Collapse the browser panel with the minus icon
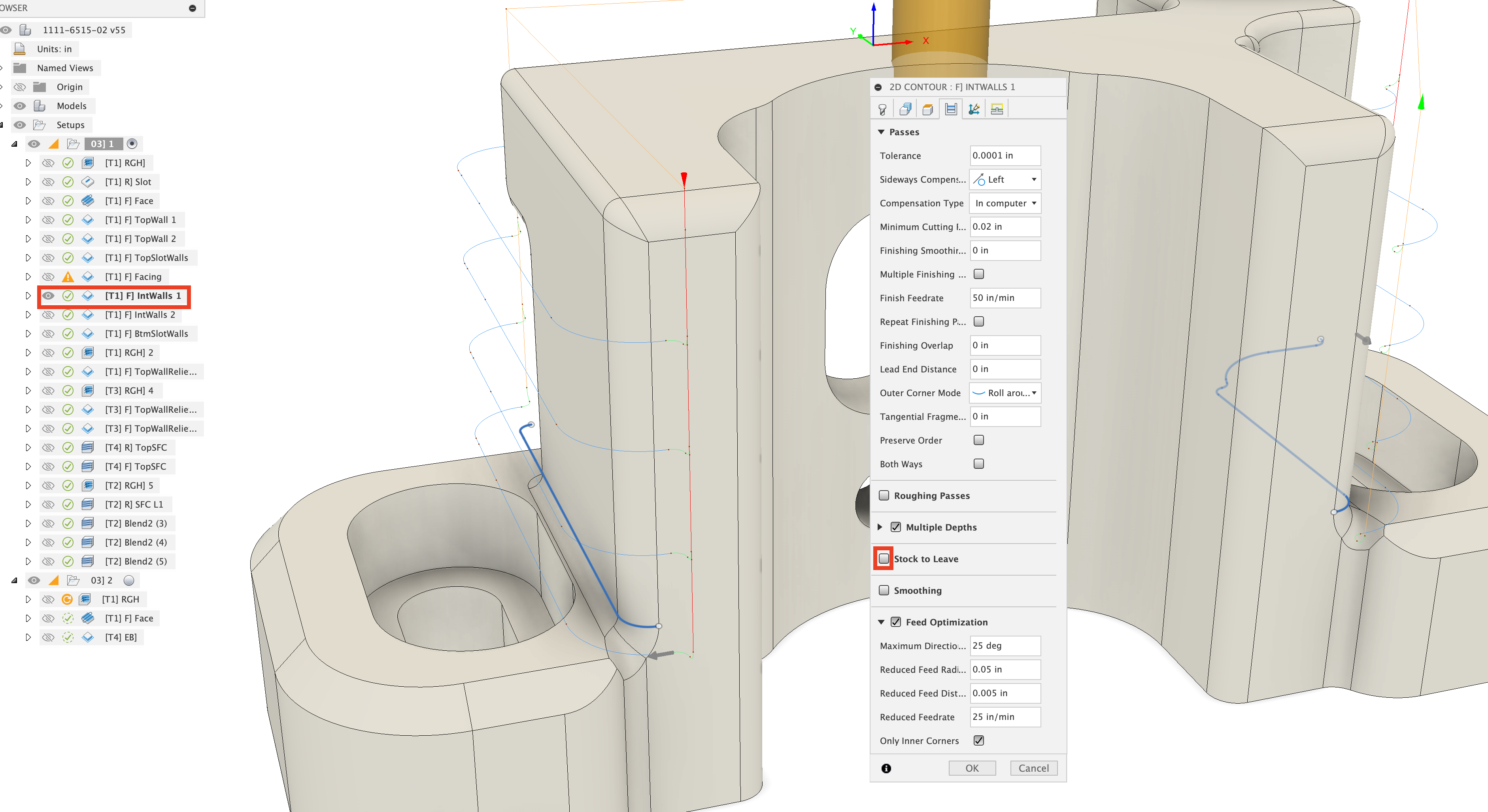Viewport: 1488px width, 812px height. (193, 8)
